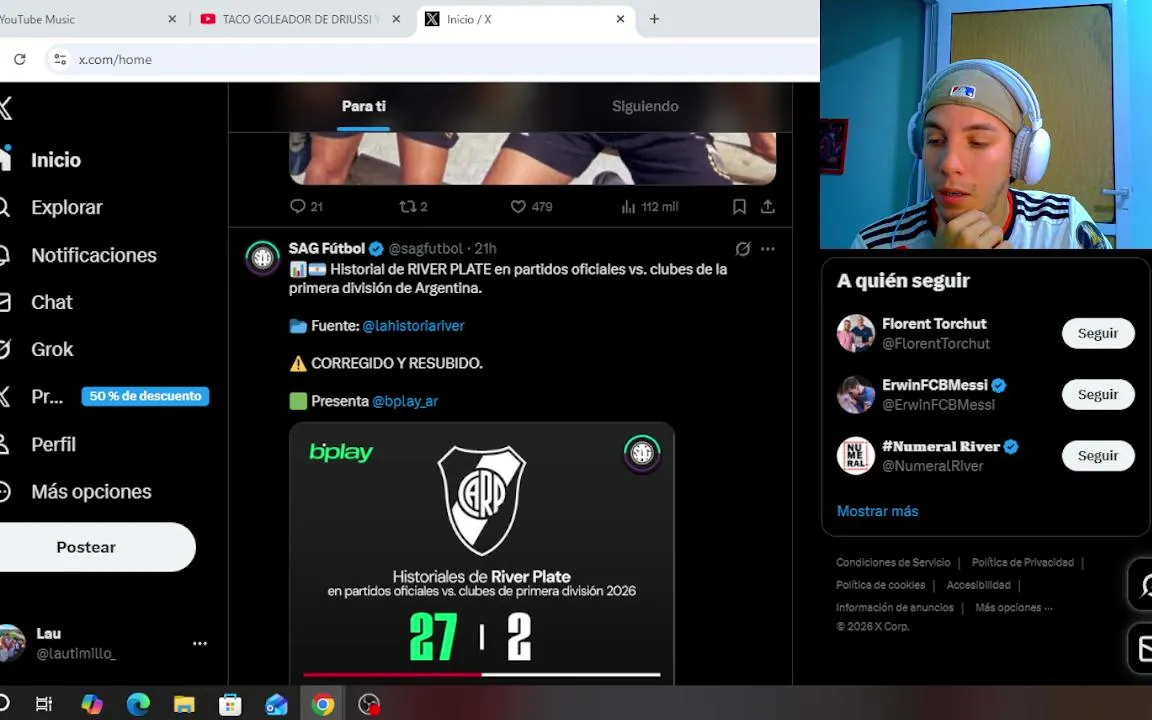Switch to the YouTube Music browser tab
1152x720 pixels.
[x=88, y=19]
